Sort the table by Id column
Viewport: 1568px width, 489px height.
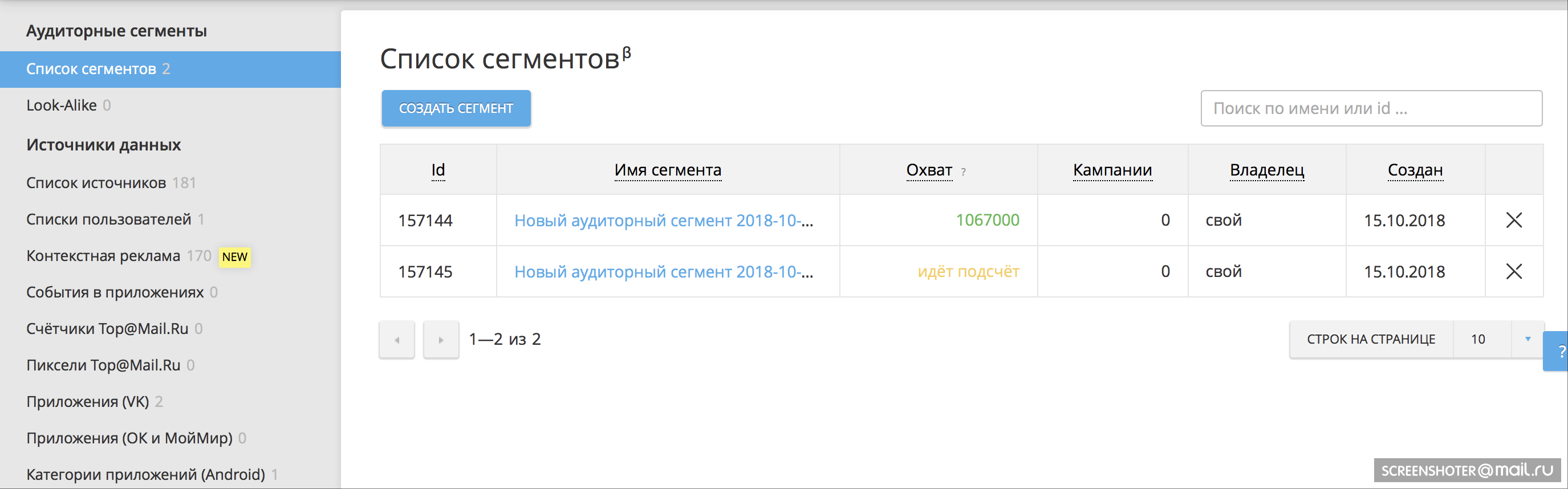(438, 170)
